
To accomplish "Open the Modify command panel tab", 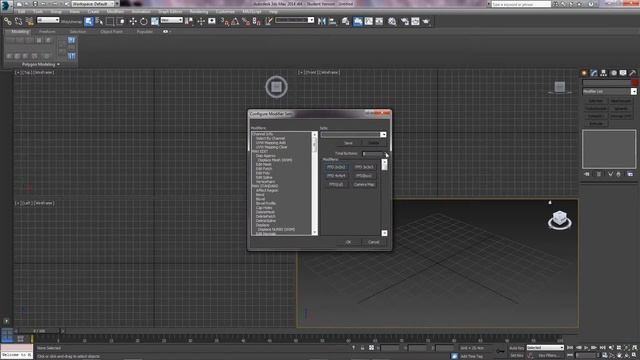I will point(594,73).
